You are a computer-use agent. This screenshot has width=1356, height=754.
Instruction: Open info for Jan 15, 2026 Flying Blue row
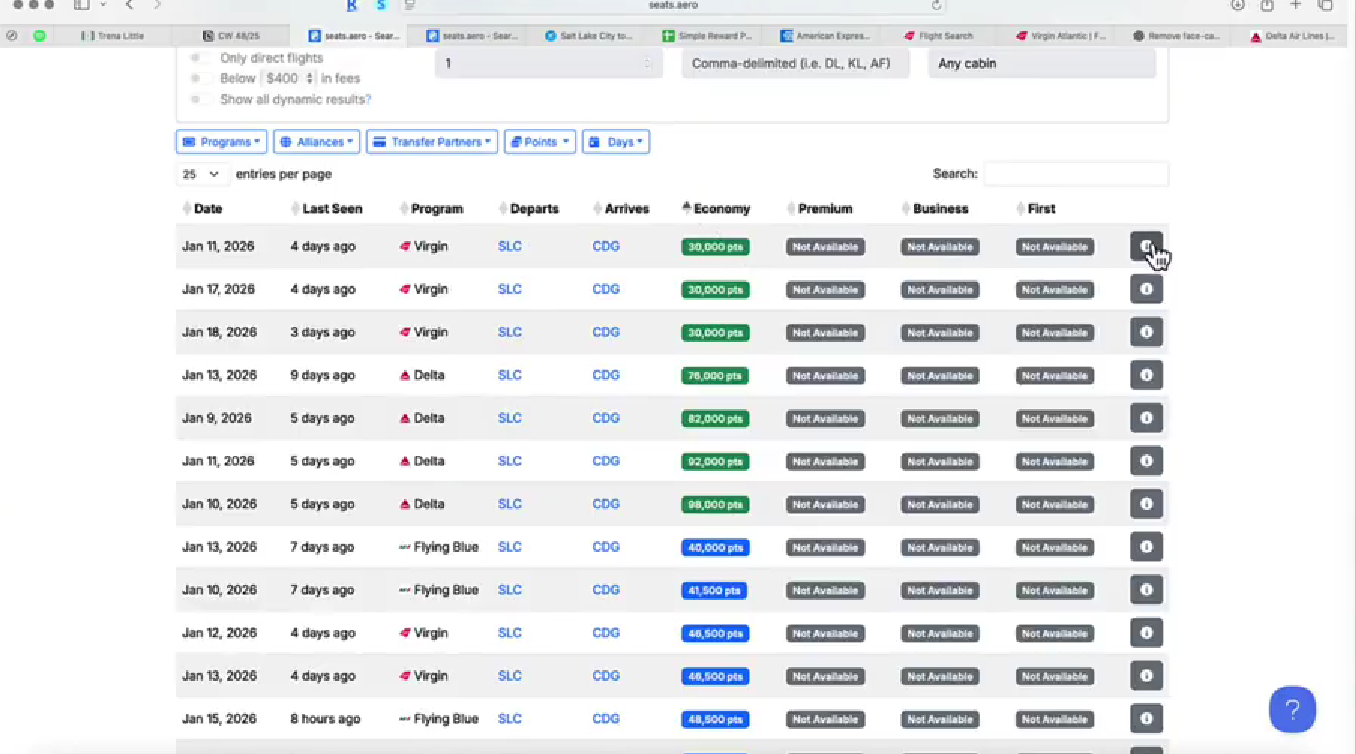(x=1146, y=719)
